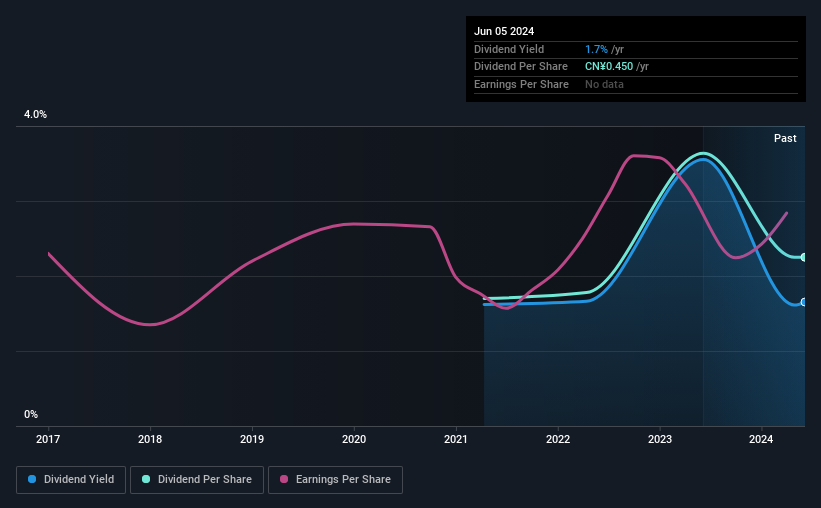Click the pink Earnings Per Share legend dot
This screenshot has width=821, height=508.
pyautogui.click(x=284, y=479)
